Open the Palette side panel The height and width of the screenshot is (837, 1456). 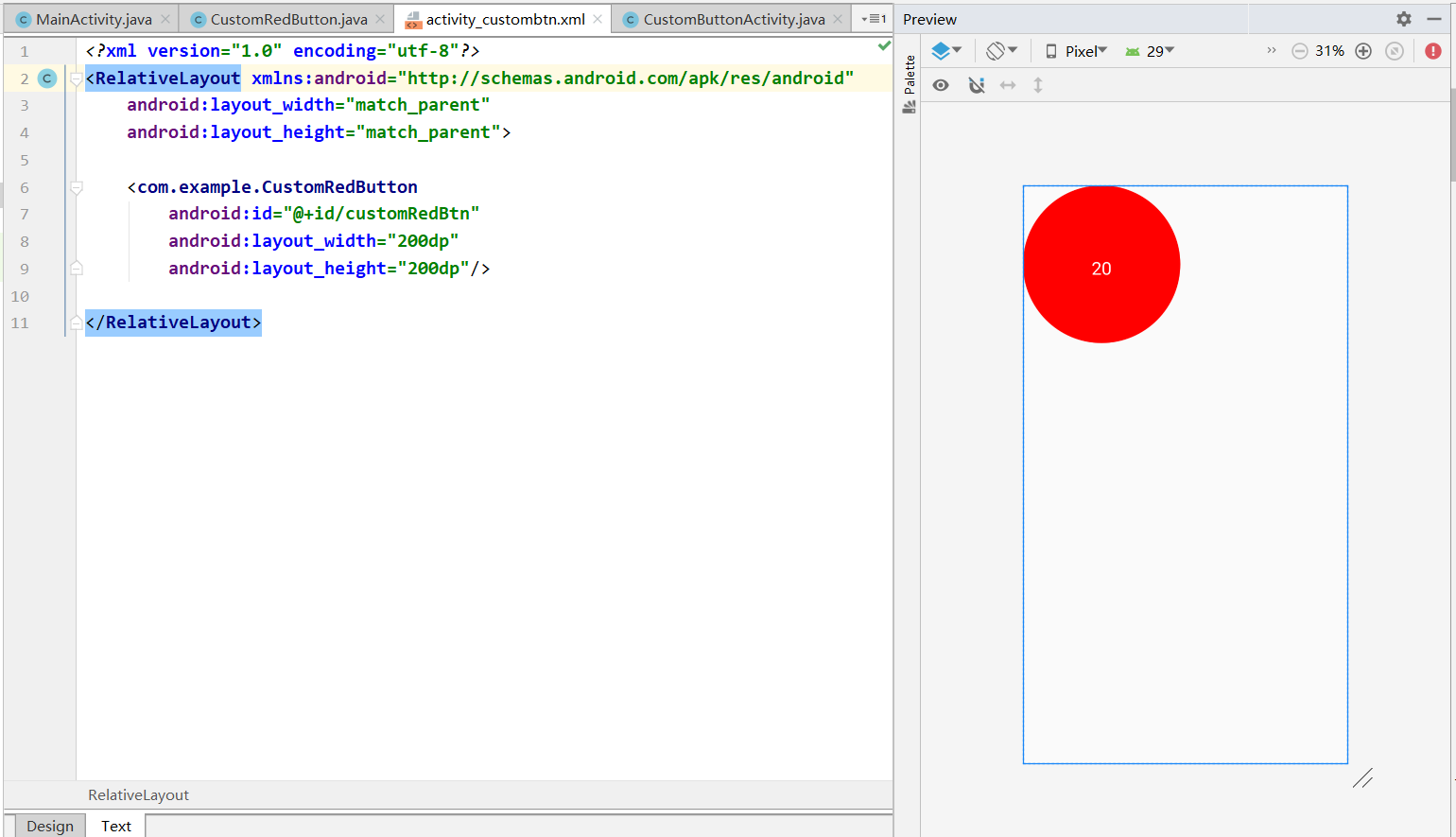coord(910,84)
